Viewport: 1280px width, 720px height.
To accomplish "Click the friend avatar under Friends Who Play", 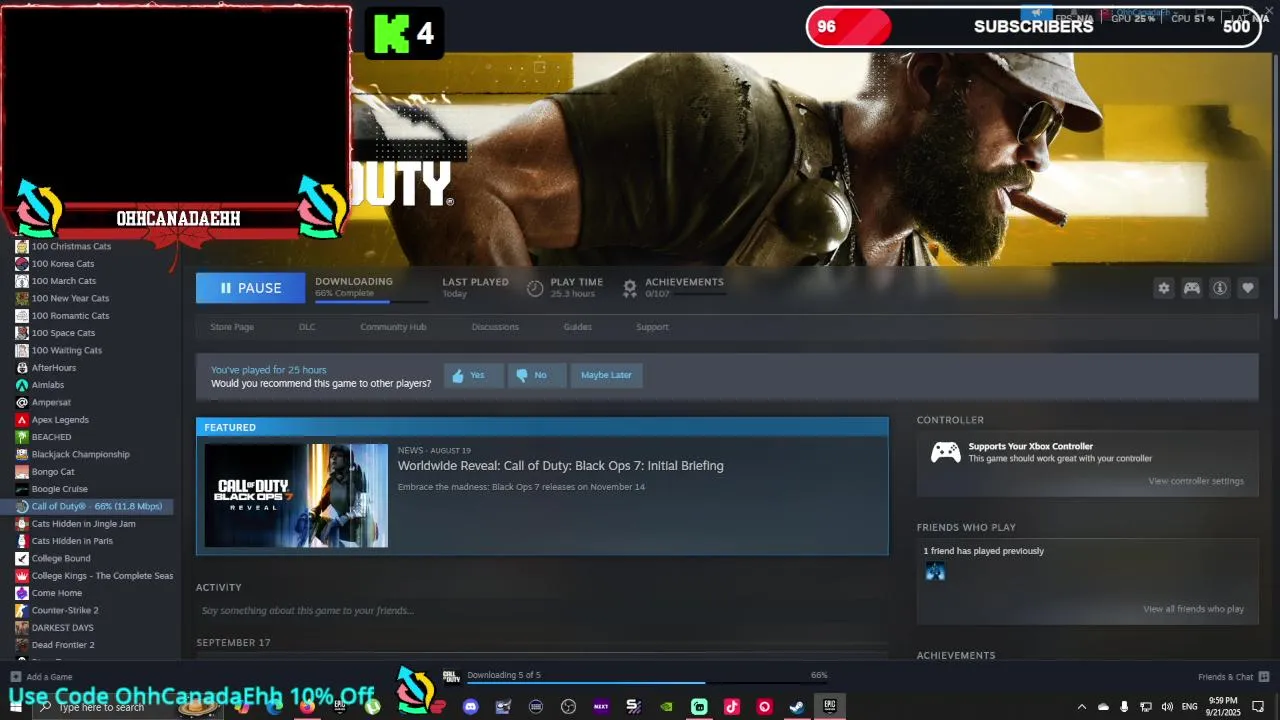I will (x=935, y=571).
